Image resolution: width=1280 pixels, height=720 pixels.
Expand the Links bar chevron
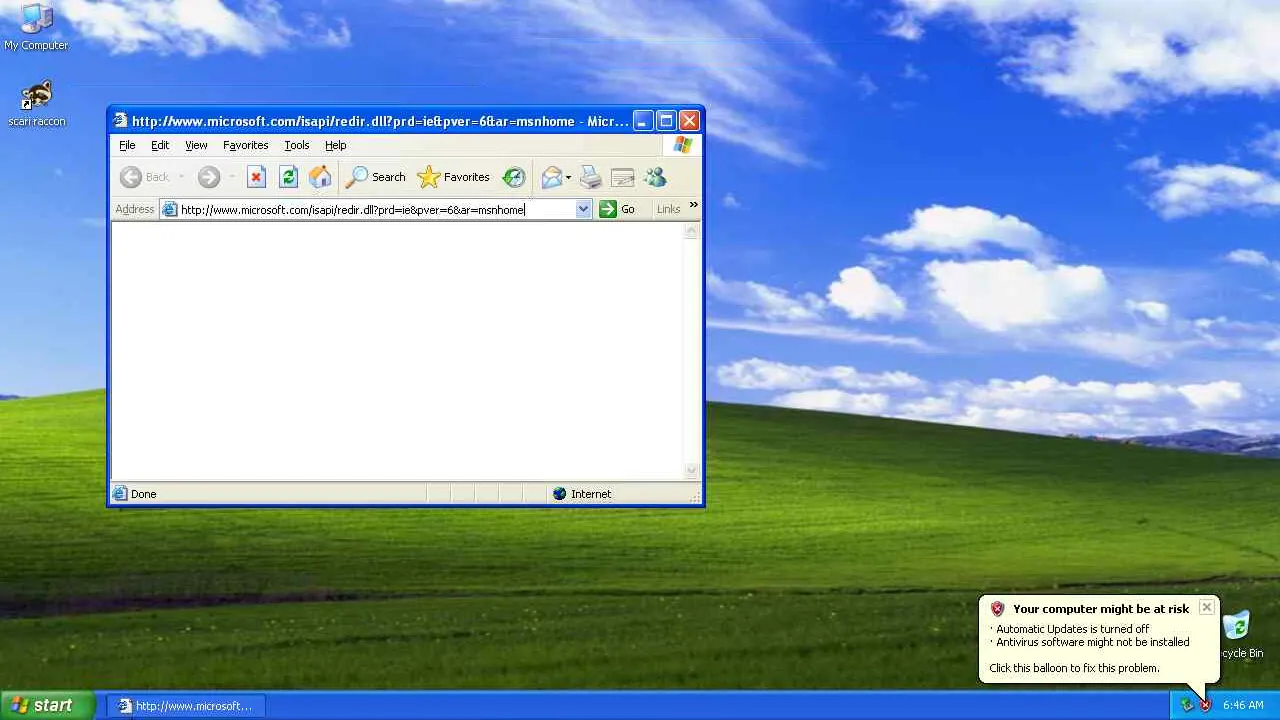693,205
